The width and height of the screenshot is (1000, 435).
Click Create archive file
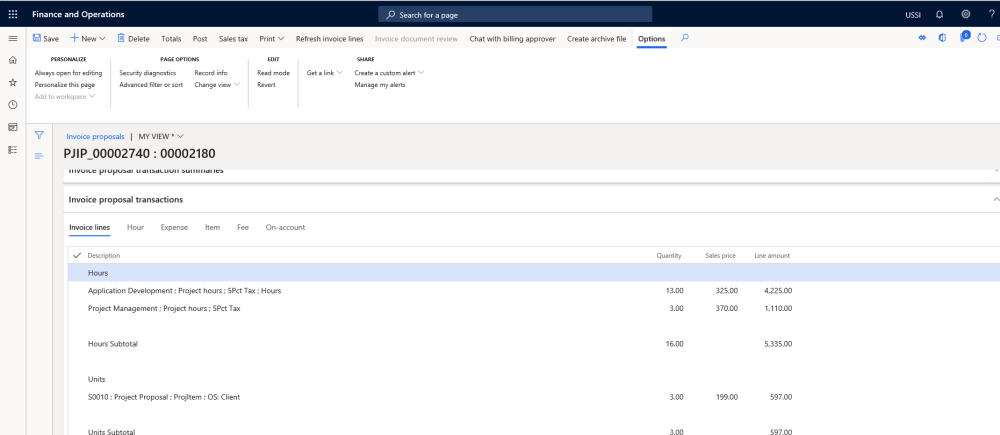tap(596, 38)
